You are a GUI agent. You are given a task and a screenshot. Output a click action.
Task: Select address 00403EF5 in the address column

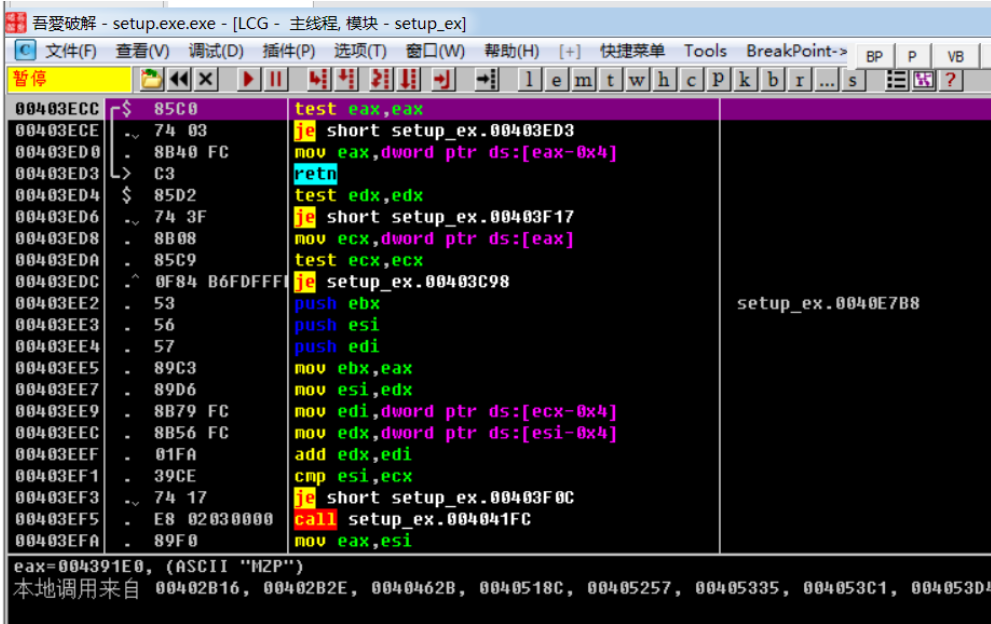(x=58, y=520)
